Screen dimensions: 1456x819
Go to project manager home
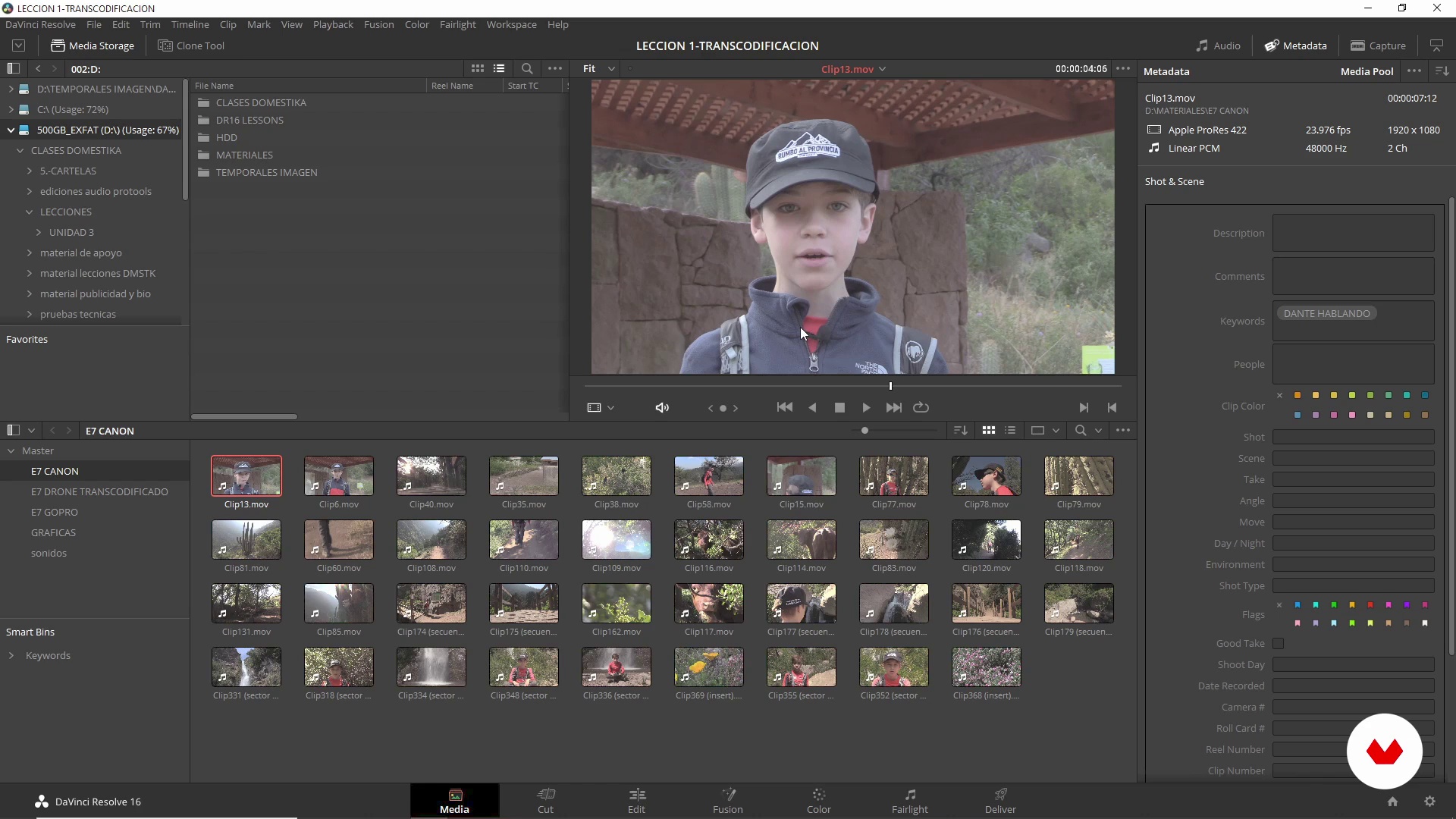(1392, 802)
